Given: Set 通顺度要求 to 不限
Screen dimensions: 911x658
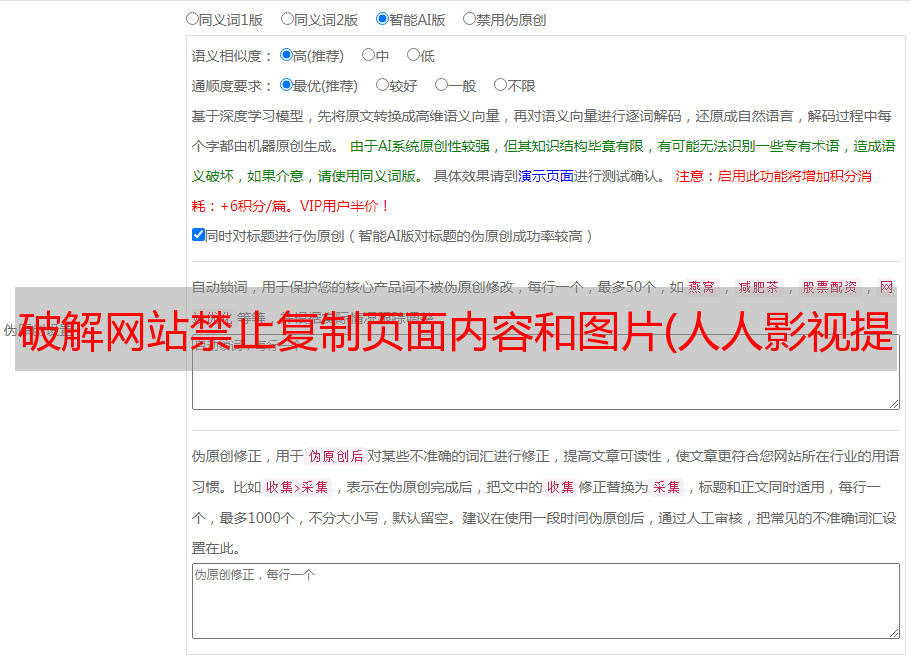Looking at the screenshot, I should (x=500, y=85).
